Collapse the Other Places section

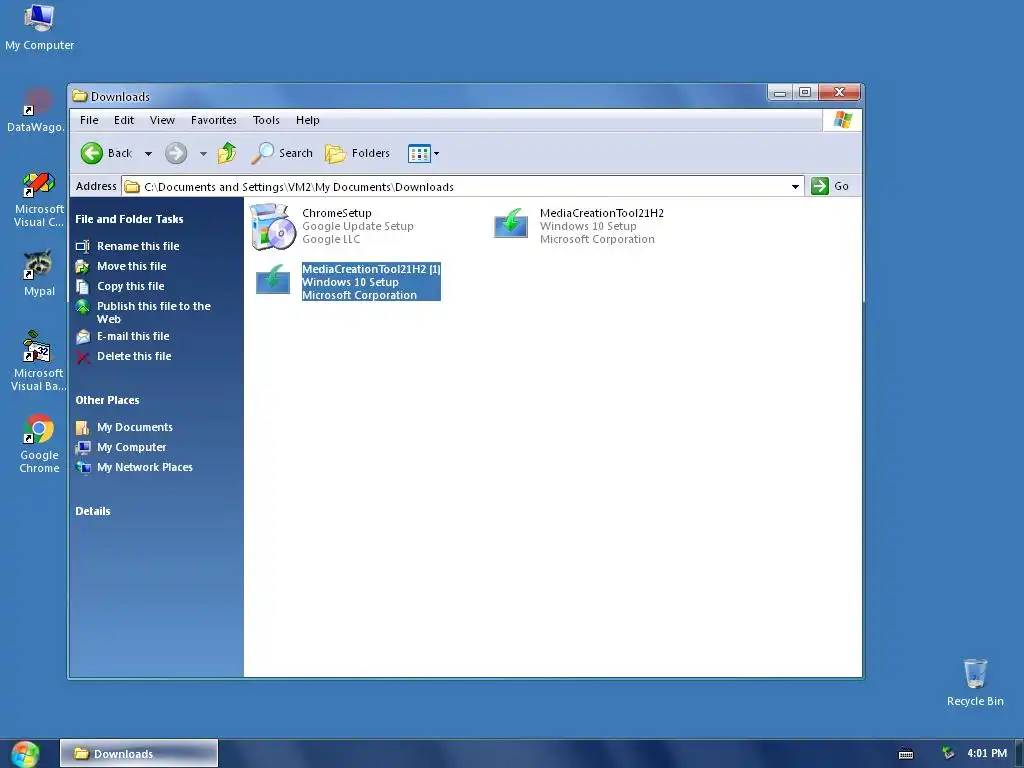coord(107,400)
